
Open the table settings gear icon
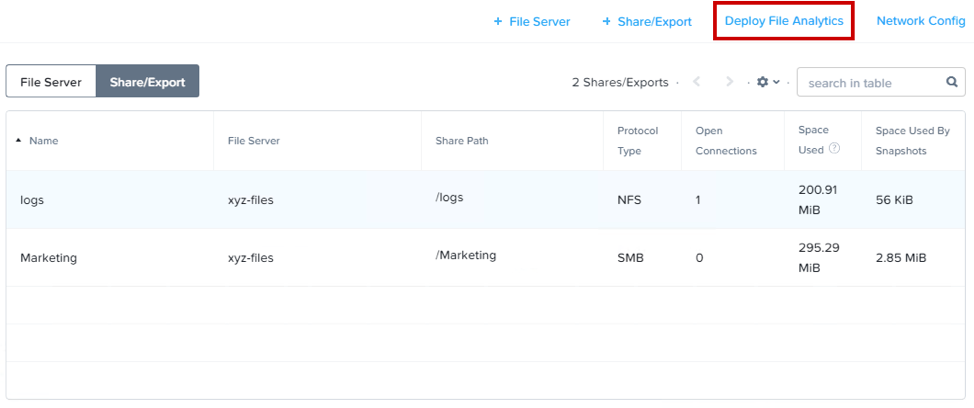click(x=762, y=82)
